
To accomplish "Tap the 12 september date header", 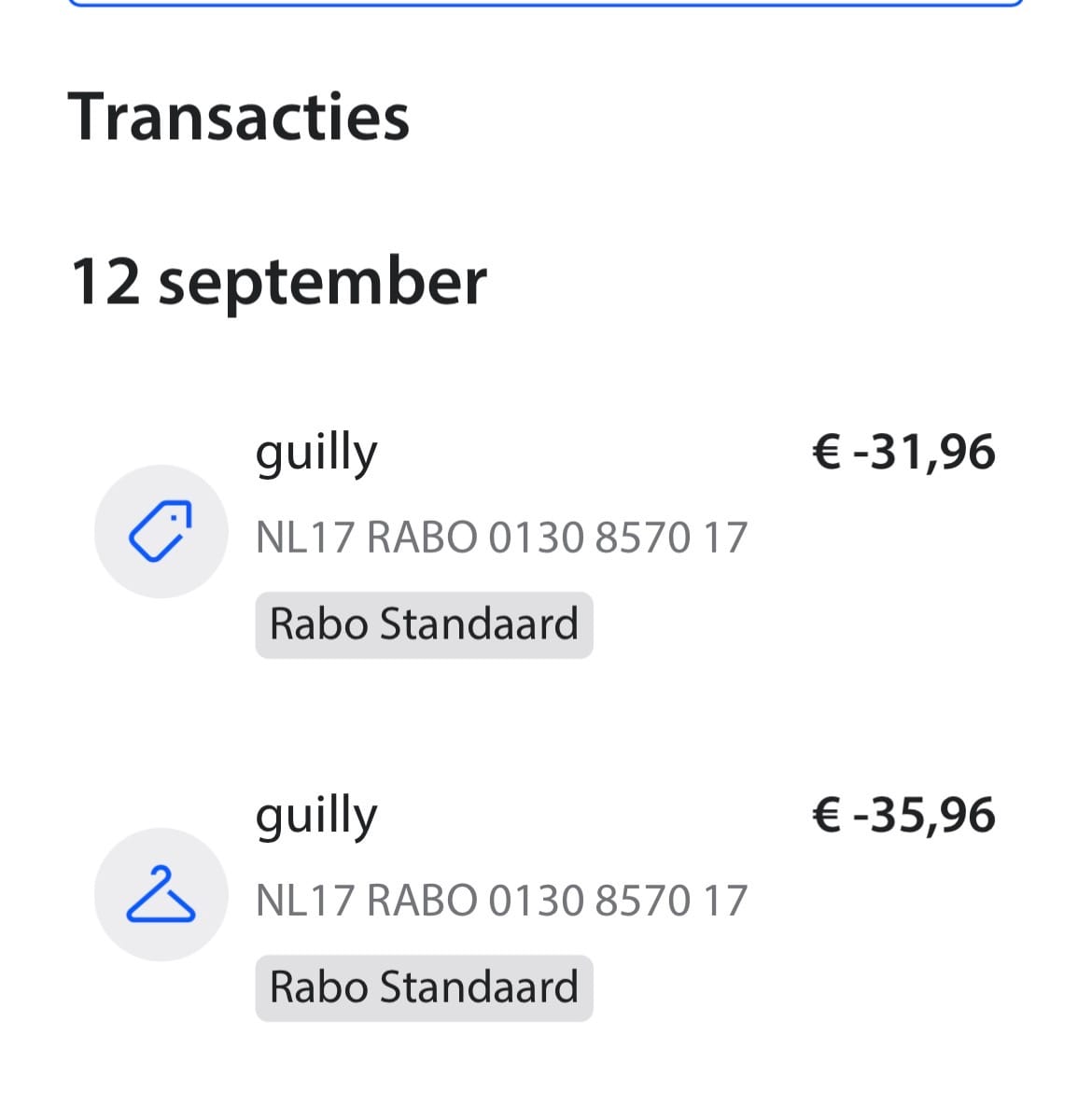I will pos(278,282).
